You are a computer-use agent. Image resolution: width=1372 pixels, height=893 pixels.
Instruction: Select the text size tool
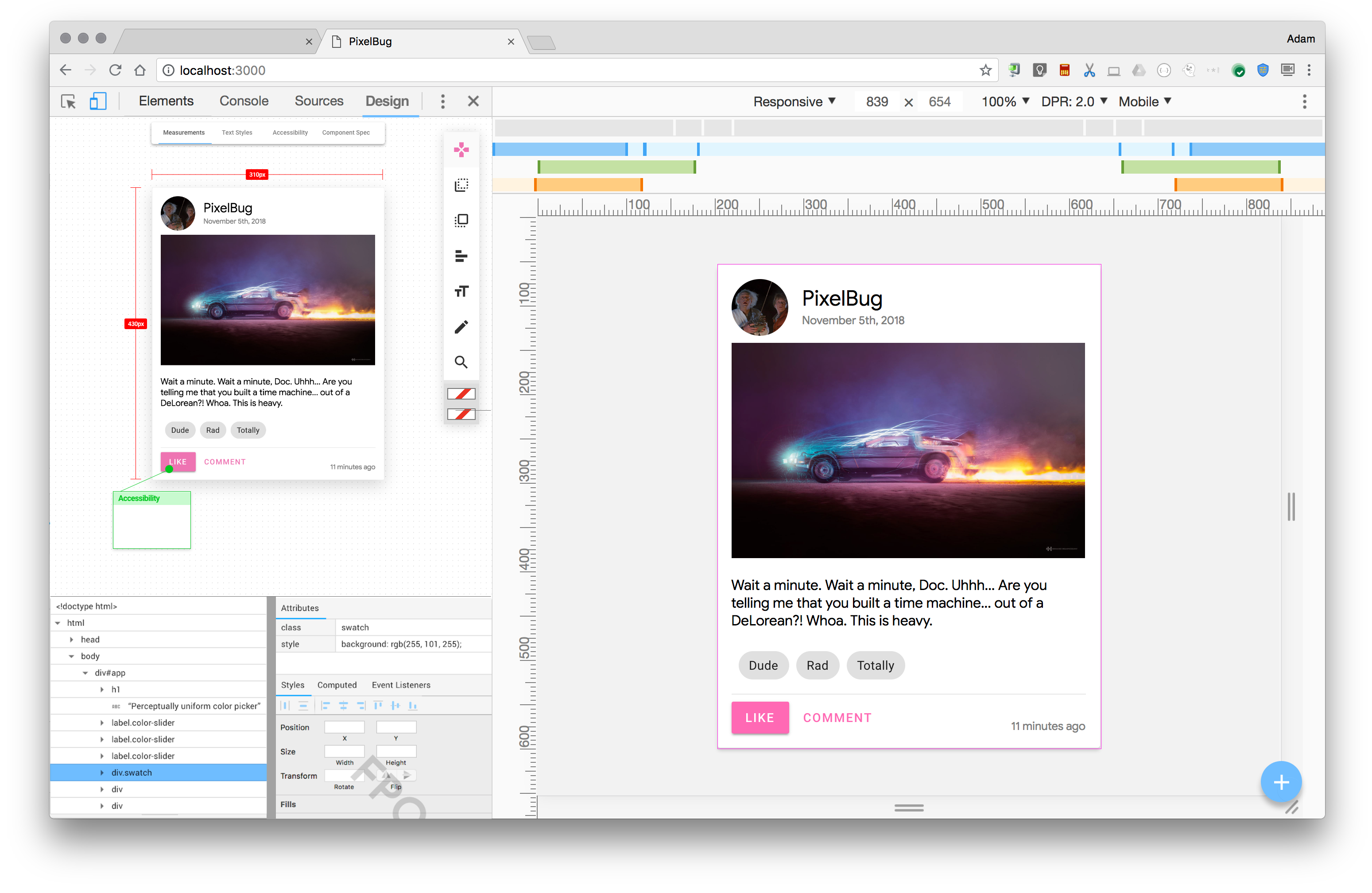[461, 292]
